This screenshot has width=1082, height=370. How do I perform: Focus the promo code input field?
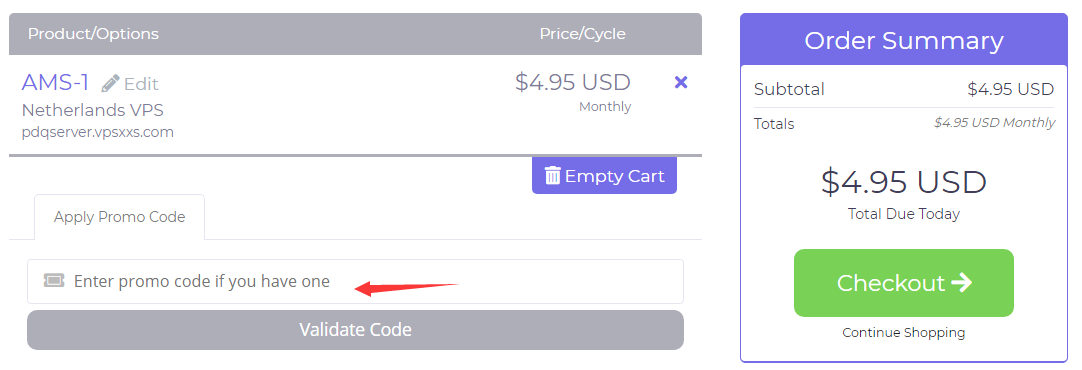pyautogui.click(x=355, y=281)
